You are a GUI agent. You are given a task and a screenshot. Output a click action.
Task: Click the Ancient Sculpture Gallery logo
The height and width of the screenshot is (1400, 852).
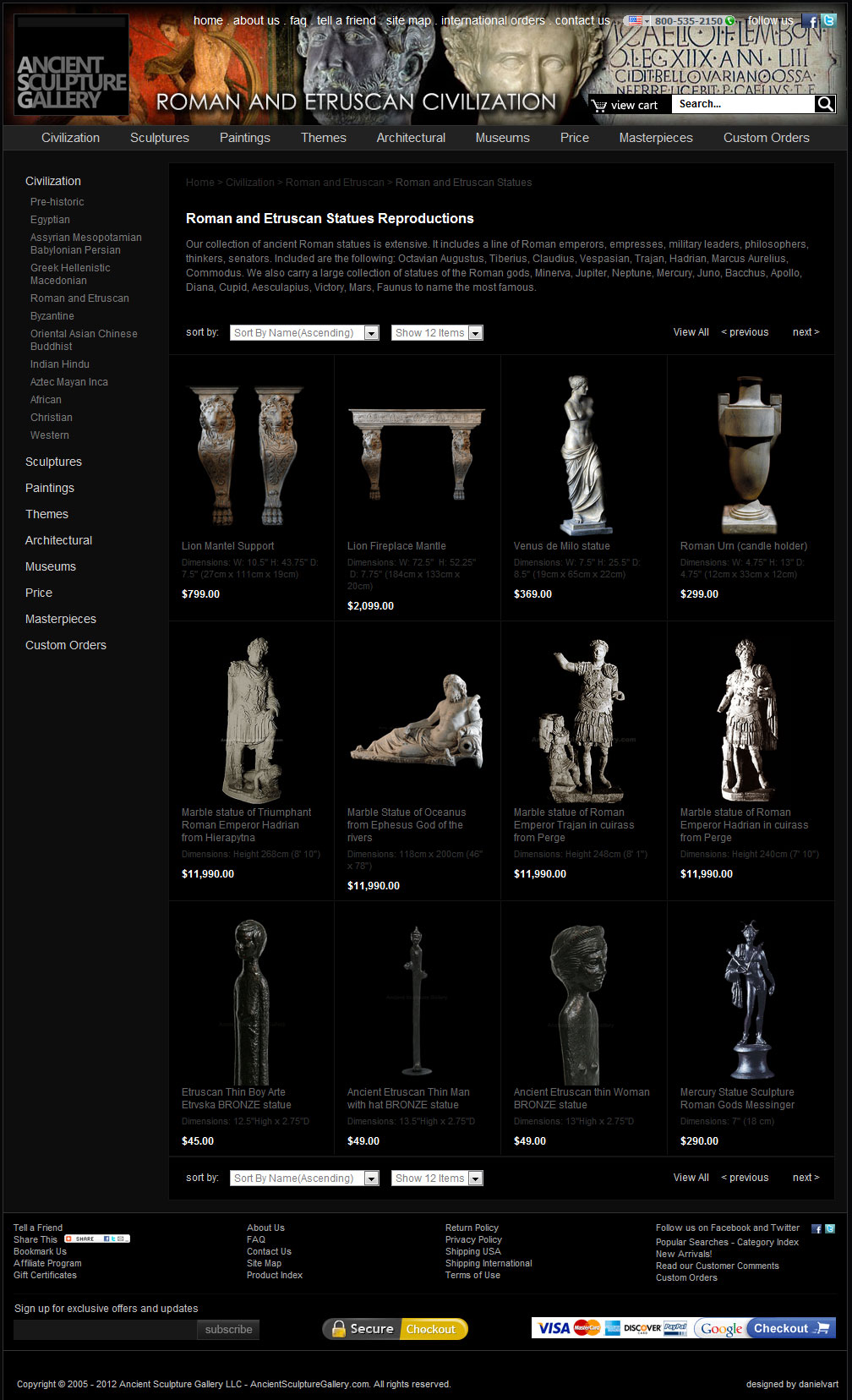[72, 65]
